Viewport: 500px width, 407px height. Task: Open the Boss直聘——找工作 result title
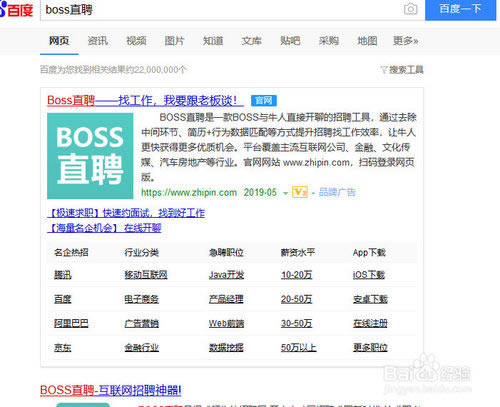[x=145, y=100]
